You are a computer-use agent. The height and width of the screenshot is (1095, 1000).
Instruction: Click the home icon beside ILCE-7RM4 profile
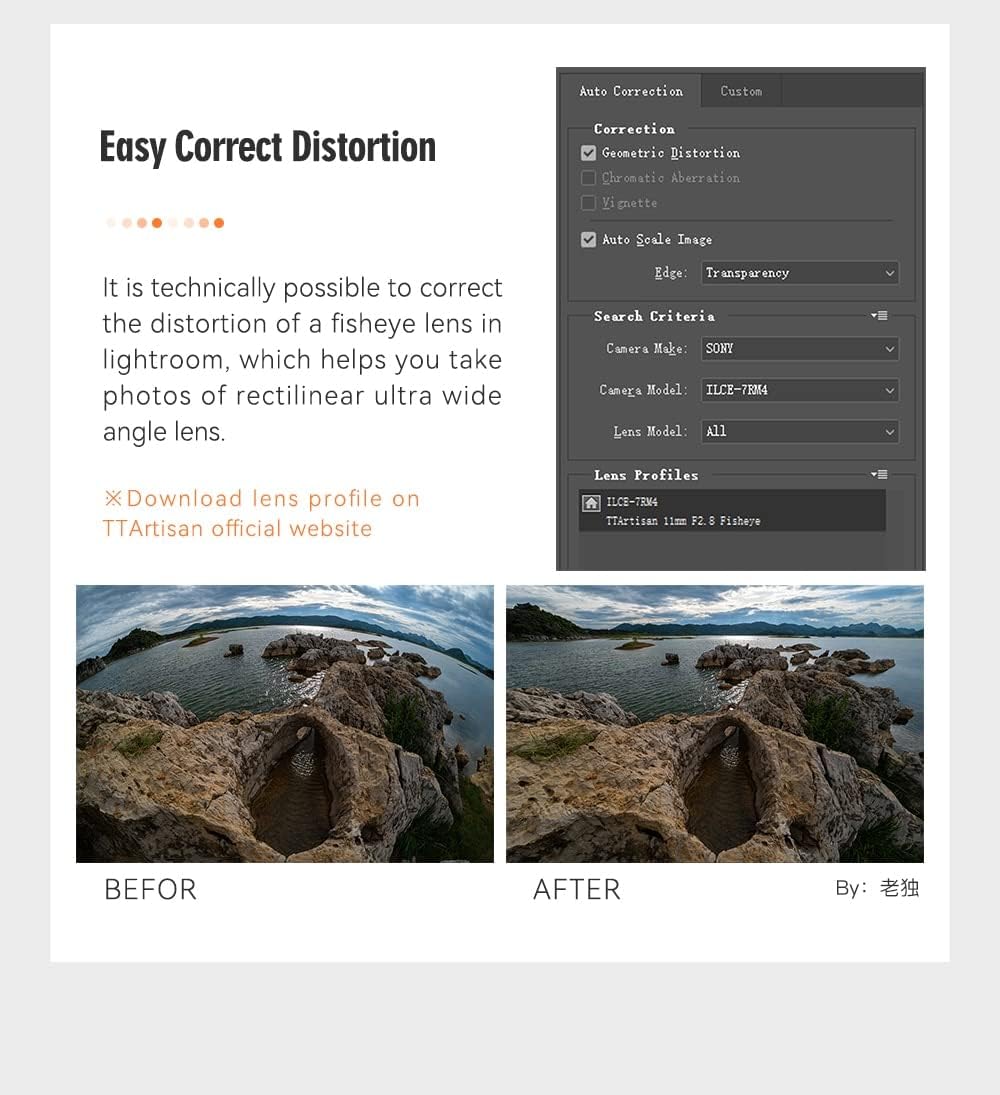tap(591, 503)
